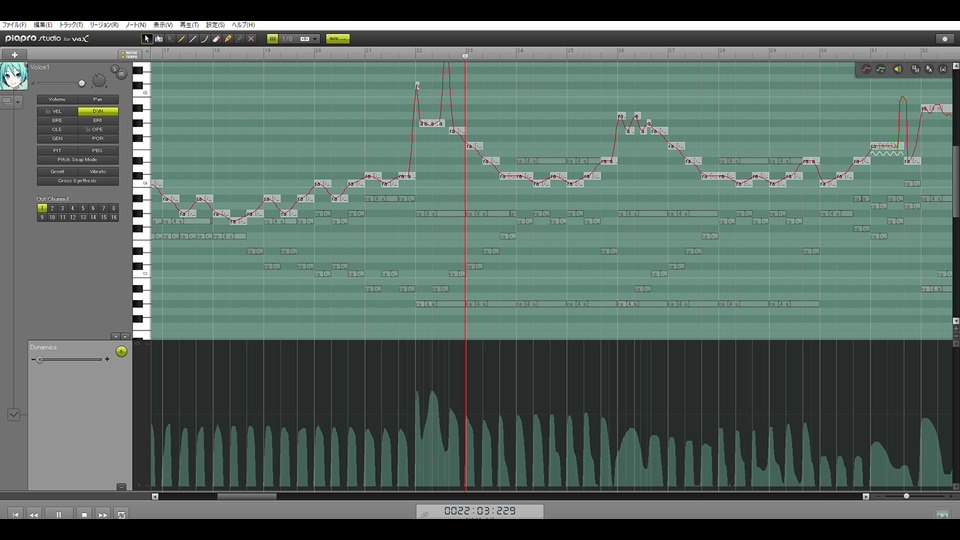Select the highlighted DYN parameter
The height and width of the screenshot is (540, 960).
click(x=98, y=111)
